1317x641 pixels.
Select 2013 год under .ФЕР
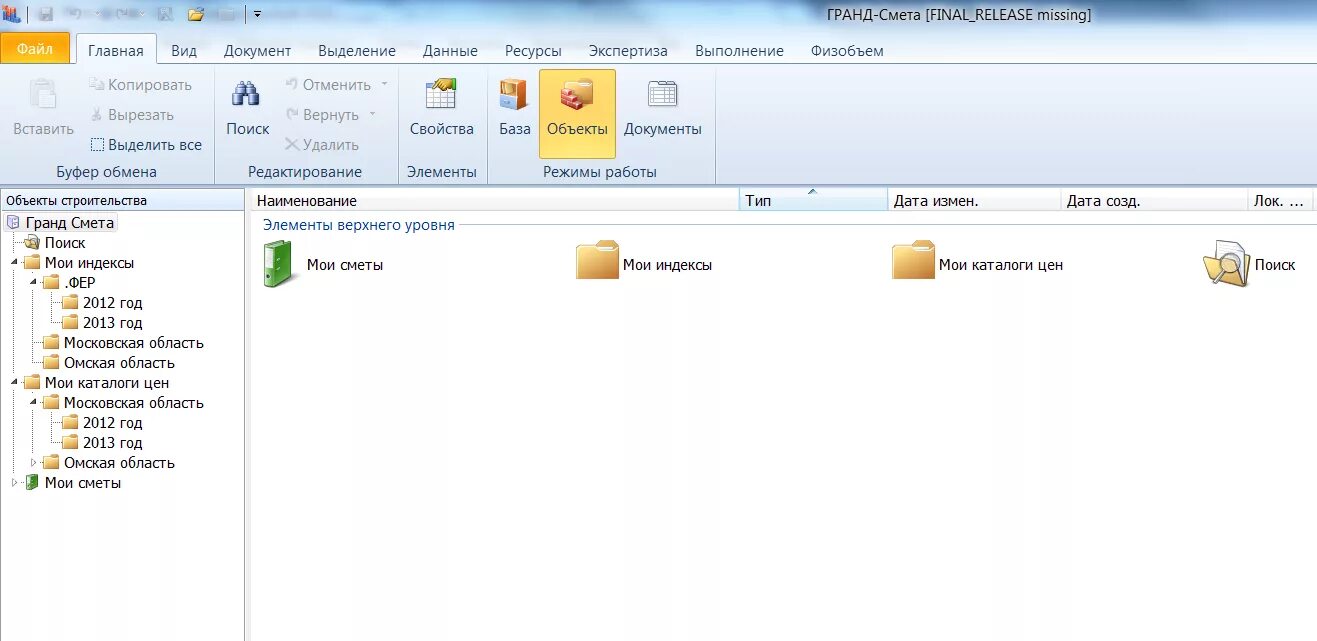(x=112, y=323)
